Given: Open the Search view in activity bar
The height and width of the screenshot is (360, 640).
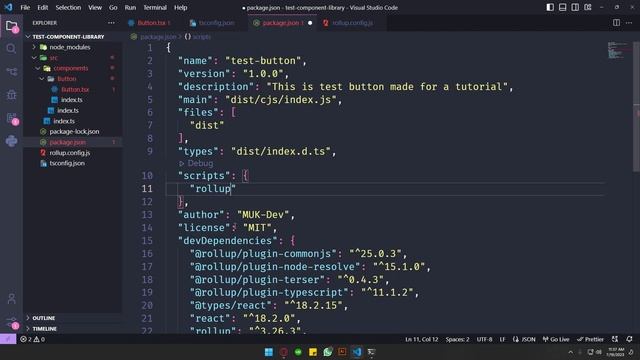Looking at the screenshot, I should coord(11,49).
